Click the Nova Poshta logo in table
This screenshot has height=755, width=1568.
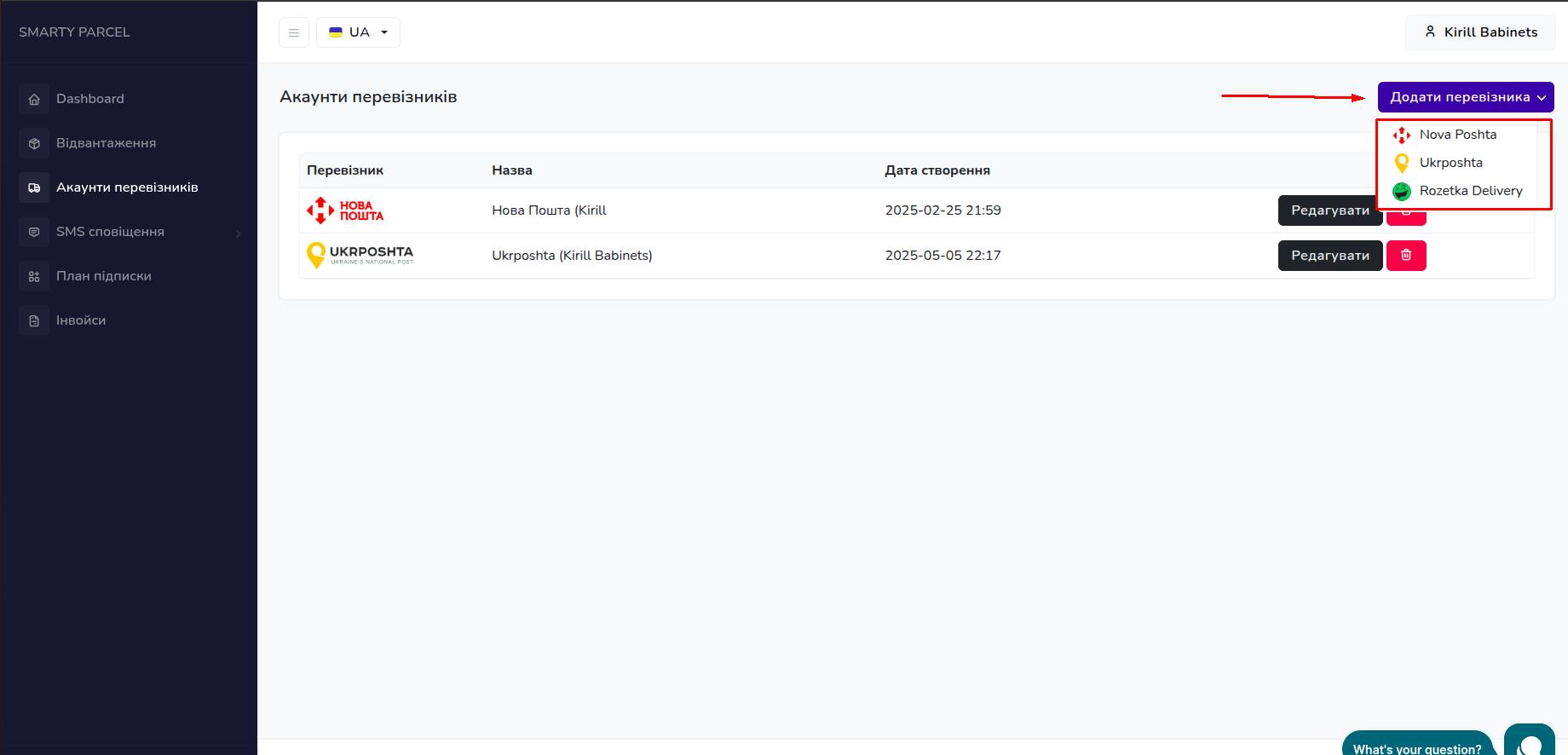pyautogui.click(x=345, y=210)
